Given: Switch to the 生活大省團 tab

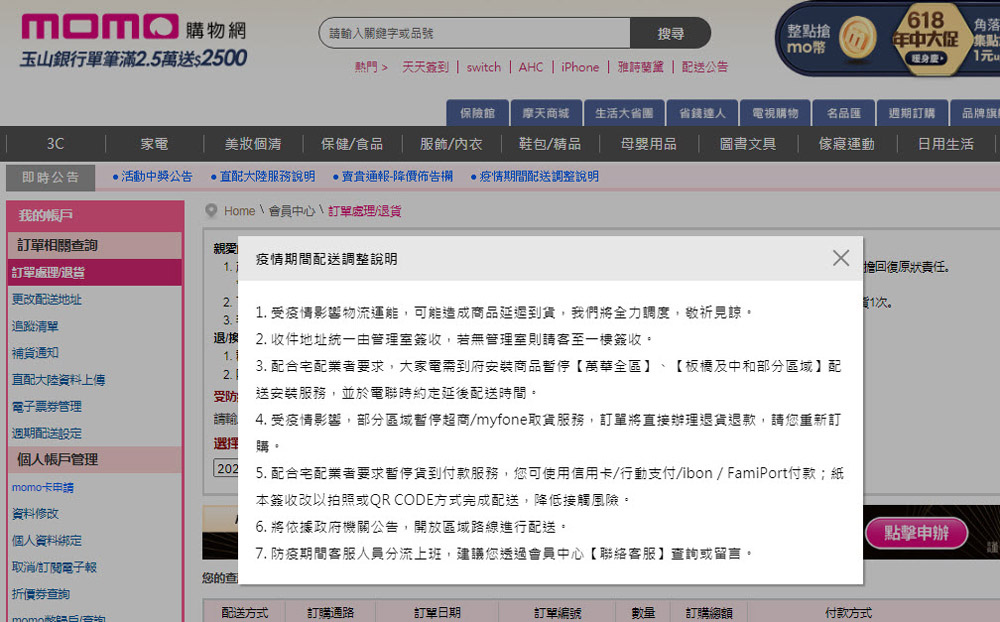Looking at the screenshot, I should tap(624, 113).
